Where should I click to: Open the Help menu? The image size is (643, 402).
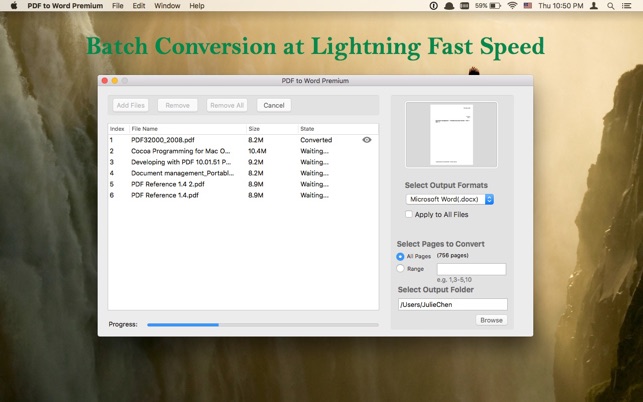coord(197,6)
